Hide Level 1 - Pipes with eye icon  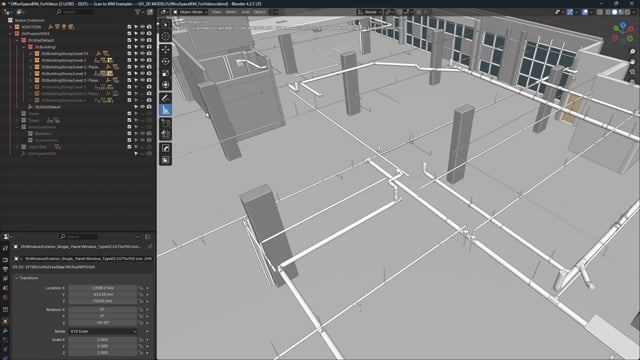[x=142, y=67]
